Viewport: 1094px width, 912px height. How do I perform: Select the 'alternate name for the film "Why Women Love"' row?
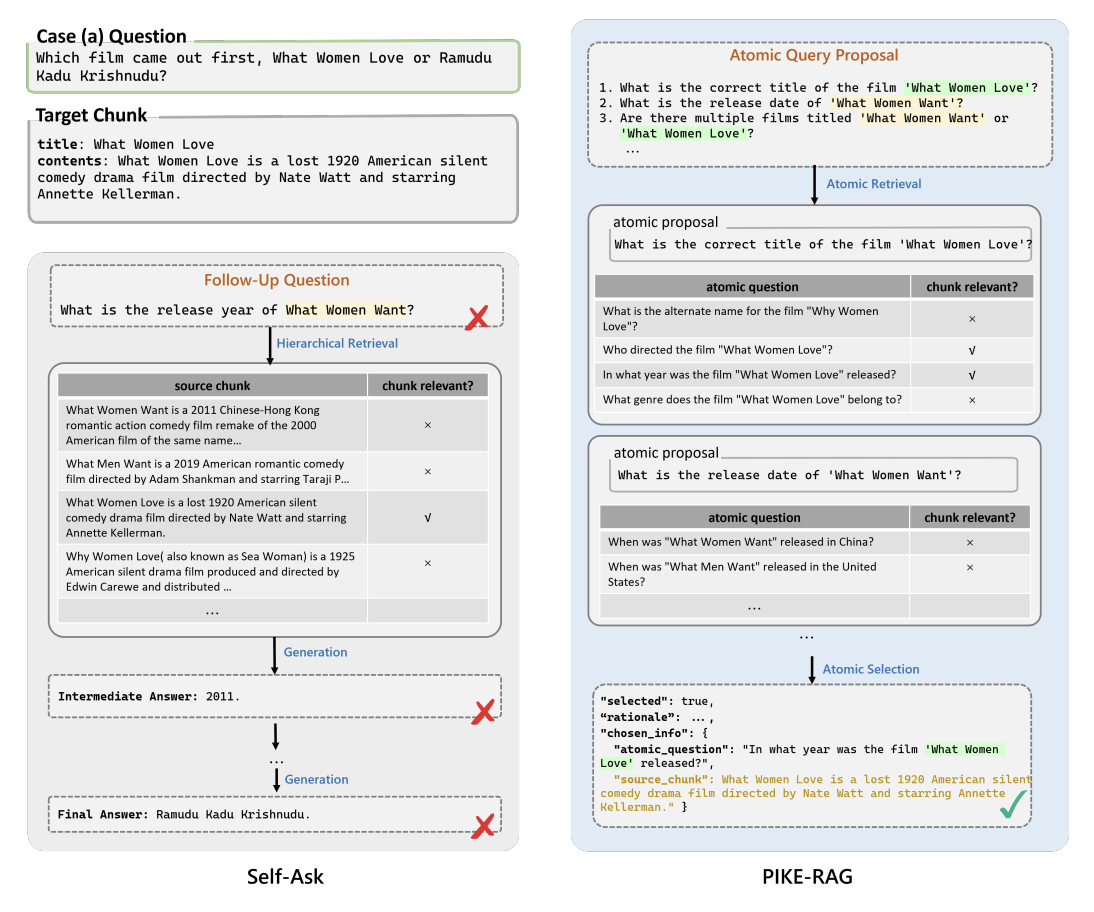(814, 319)
